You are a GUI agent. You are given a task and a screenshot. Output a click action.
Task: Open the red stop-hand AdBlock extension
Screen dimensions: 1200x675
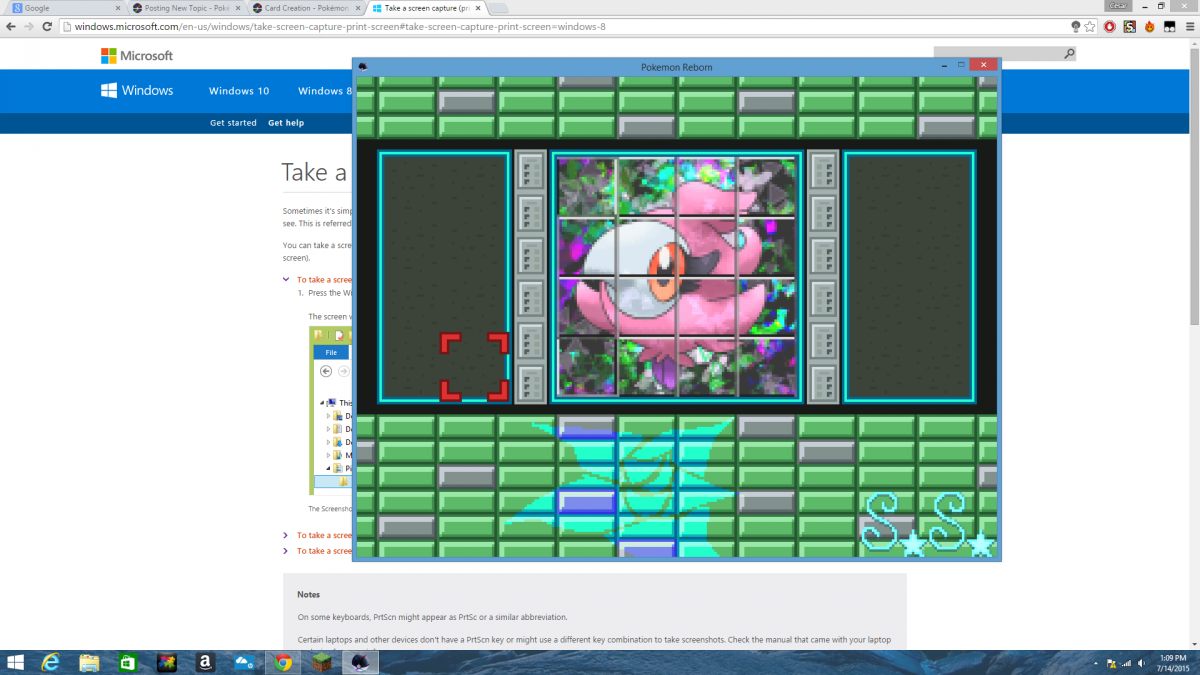(x=1110, y=26)
